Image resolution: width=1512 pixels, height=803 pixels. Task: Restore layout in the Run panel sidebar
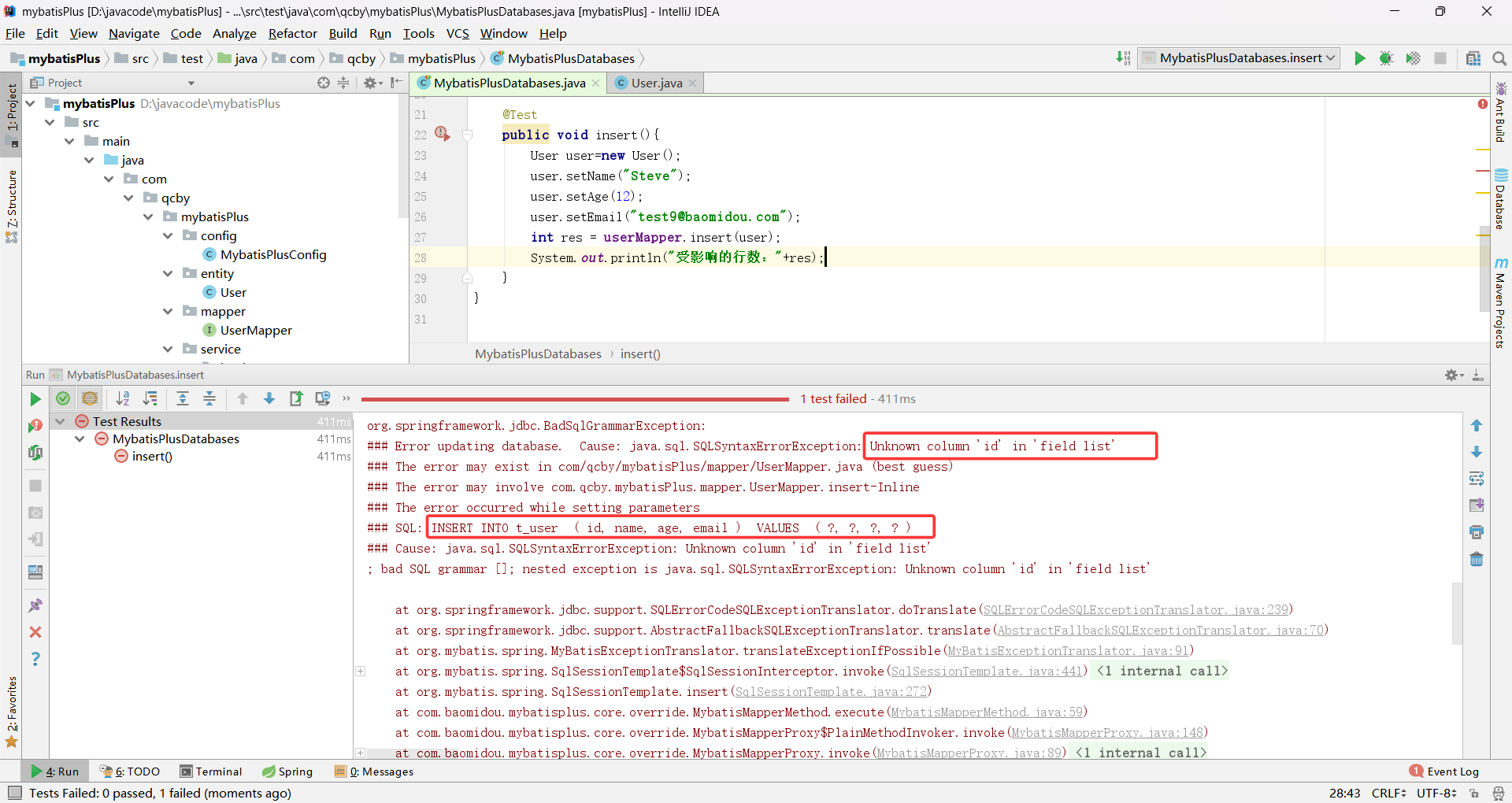point(35,572)
